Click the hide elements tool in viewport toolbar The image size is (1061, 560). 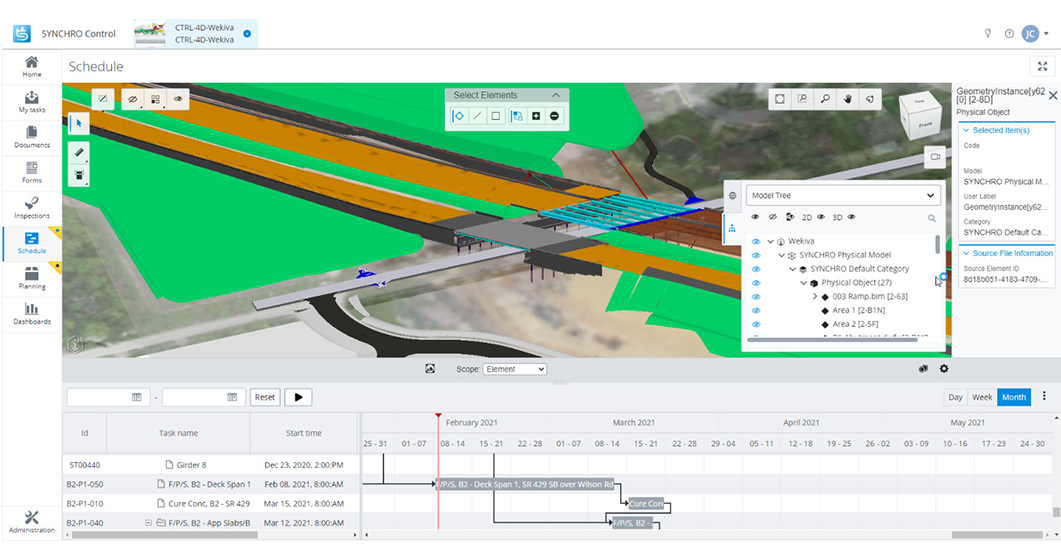click(133, 99)
